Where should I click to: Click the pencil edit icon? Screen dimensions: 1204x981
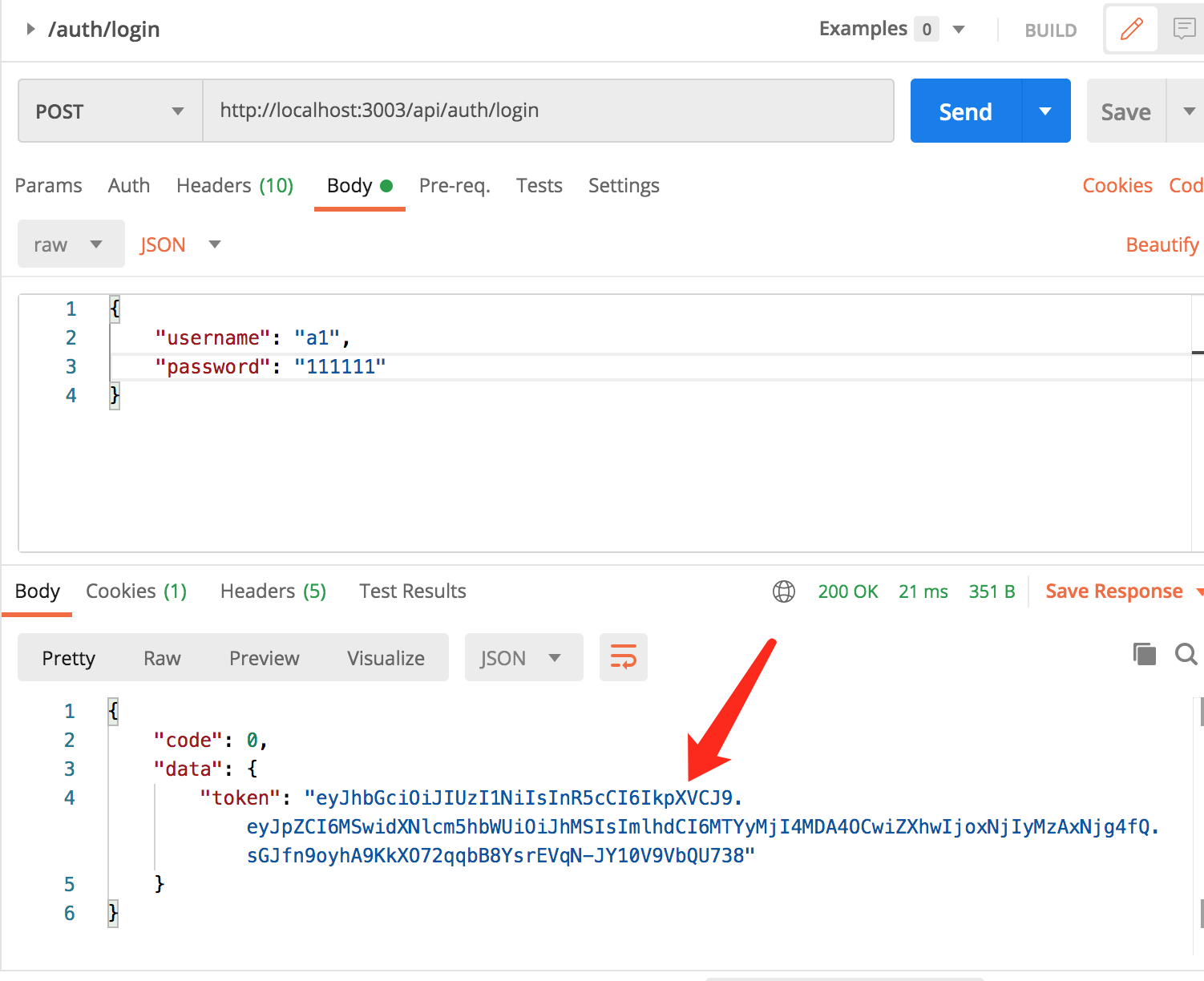pos(1131,30)
